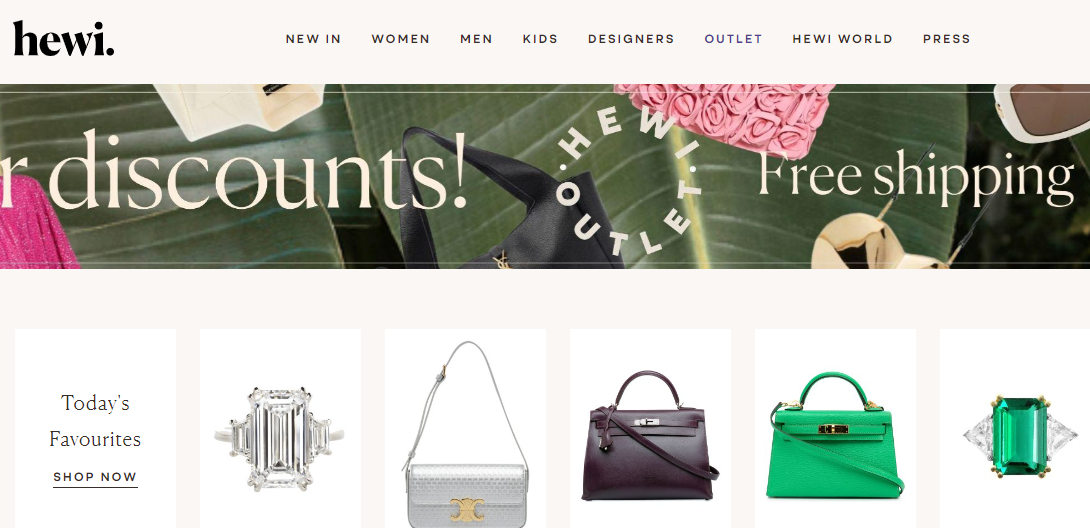
Task: Click the hewi. logo
Action: [x=63, y=39]
